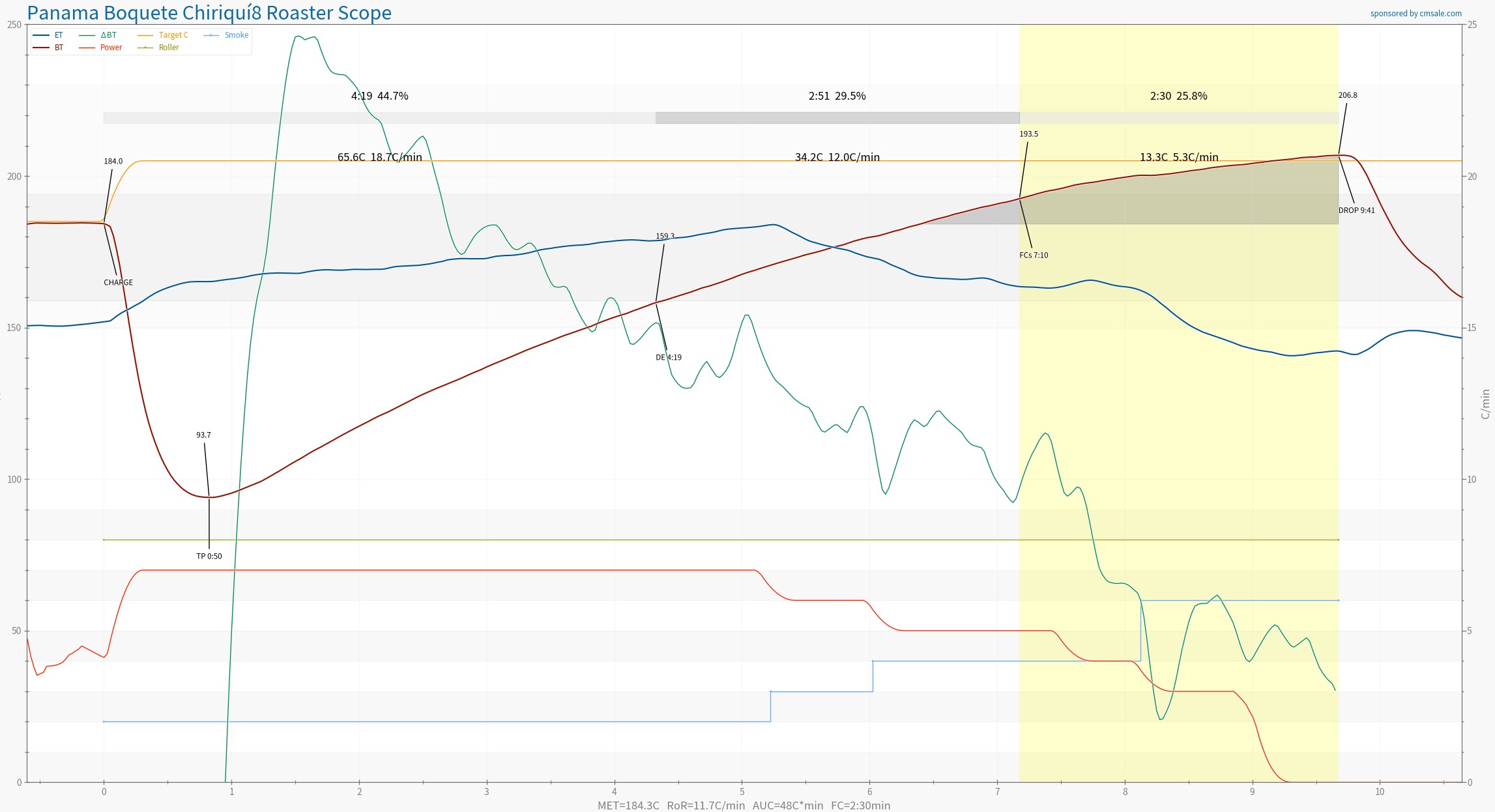Click the TP 0:50 annotation
The width and height of the screenshot is (1495, 812).
209,557
